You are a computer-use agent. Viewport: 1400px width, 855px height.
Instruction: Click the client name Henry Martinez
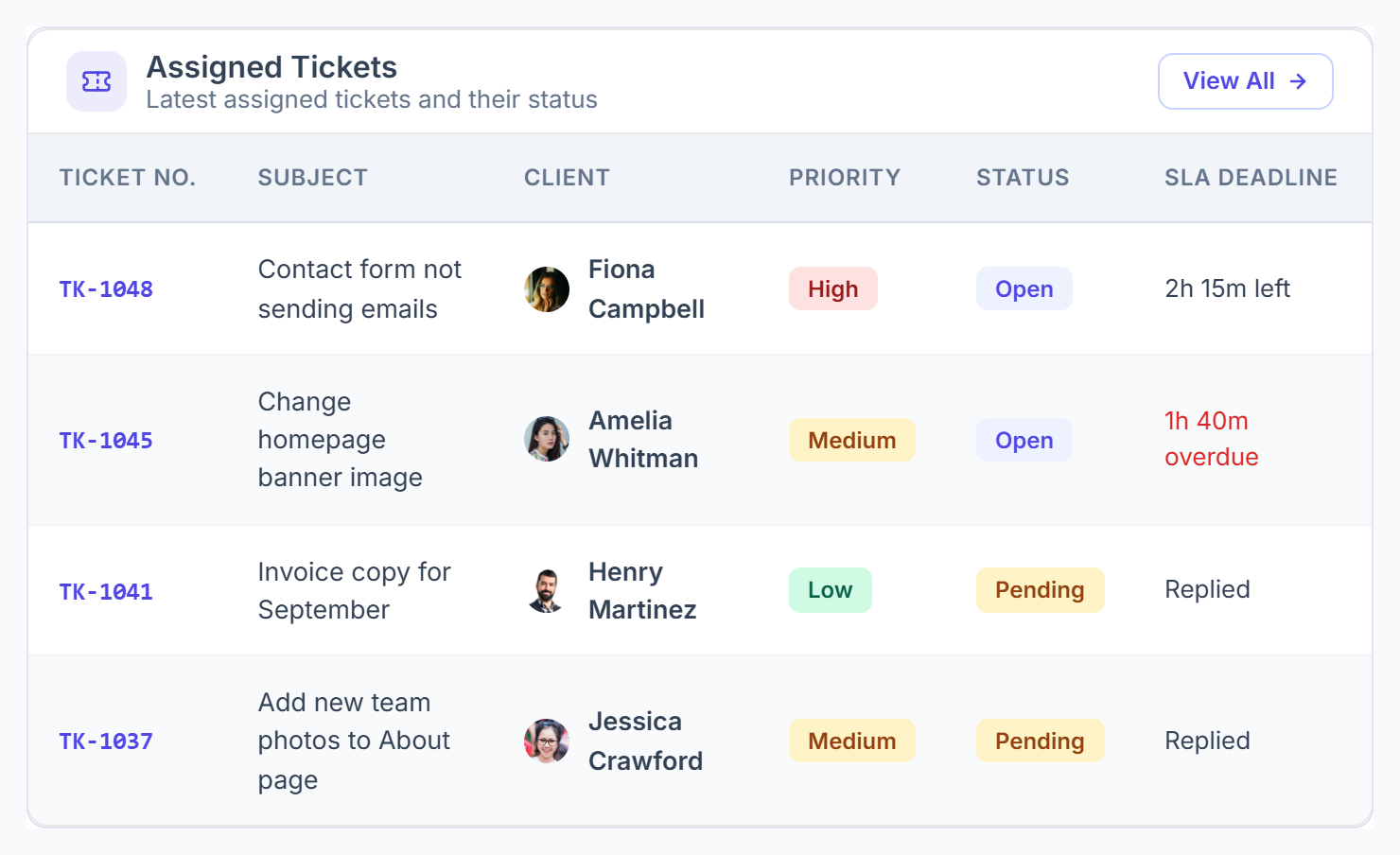pos(642,591)
